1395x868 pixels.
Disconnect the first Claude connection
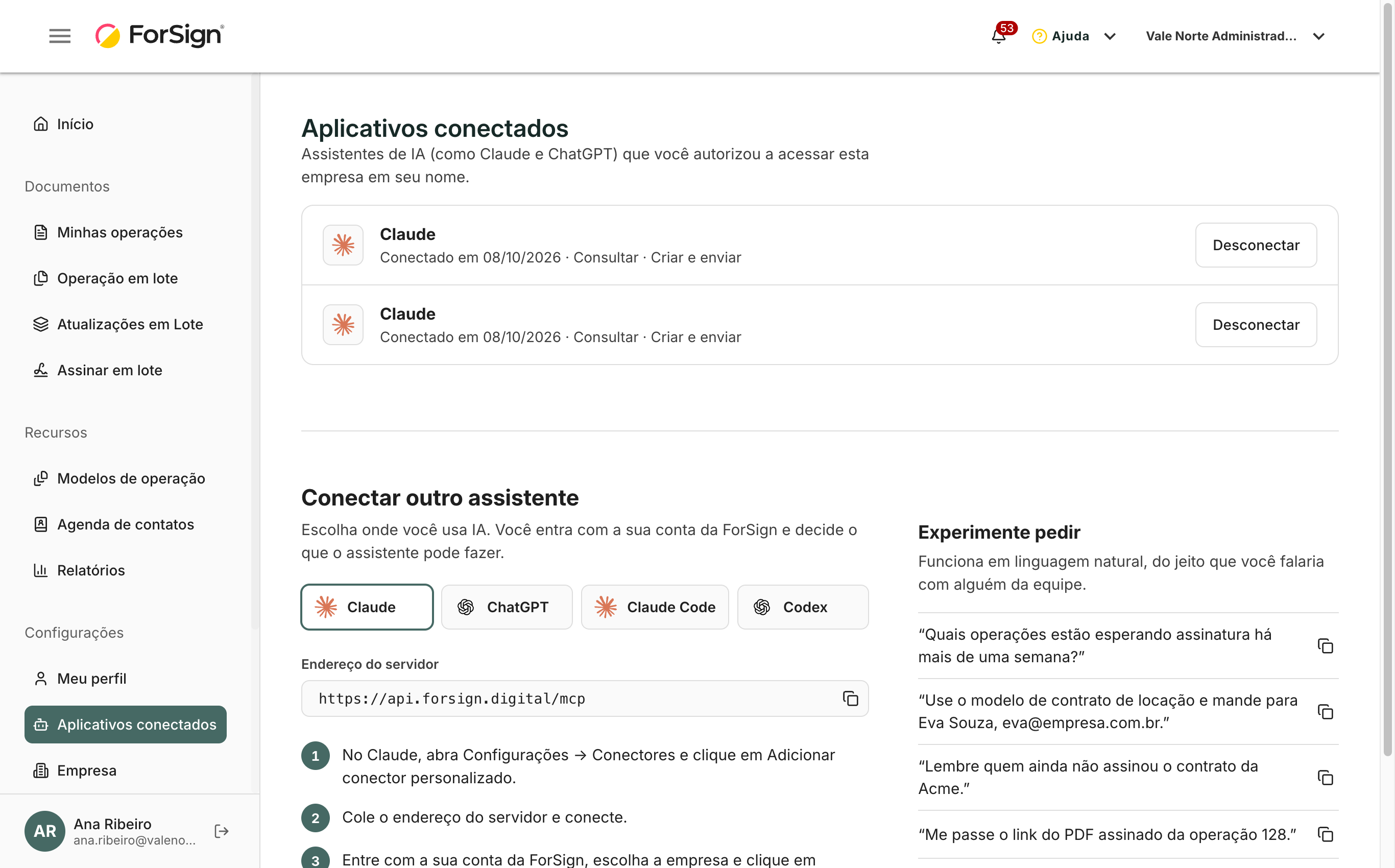(1256, 245)
